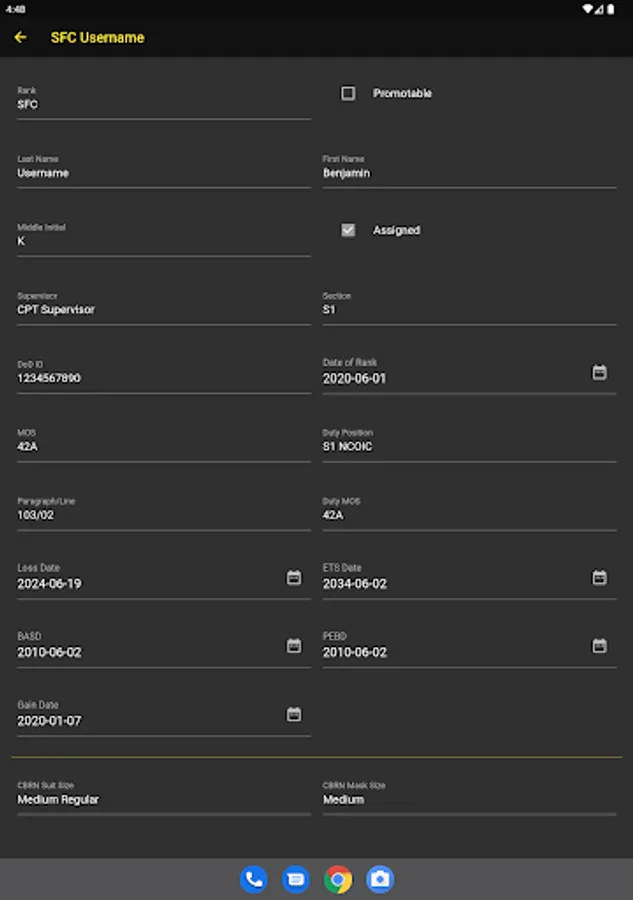633x900 pixels.
Task: Launch the Phone app from the dock
Action: pos(254,879)
